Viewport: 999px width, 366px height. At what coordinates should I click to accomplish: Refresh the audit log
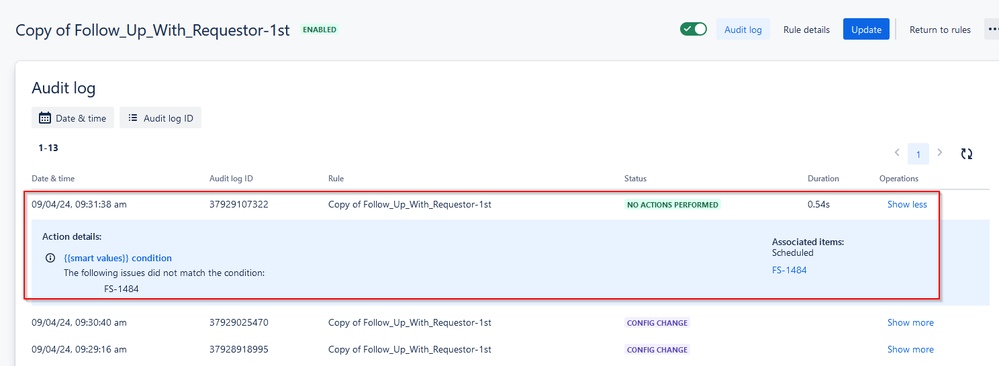pyautogui.click(x=967, y=154)
